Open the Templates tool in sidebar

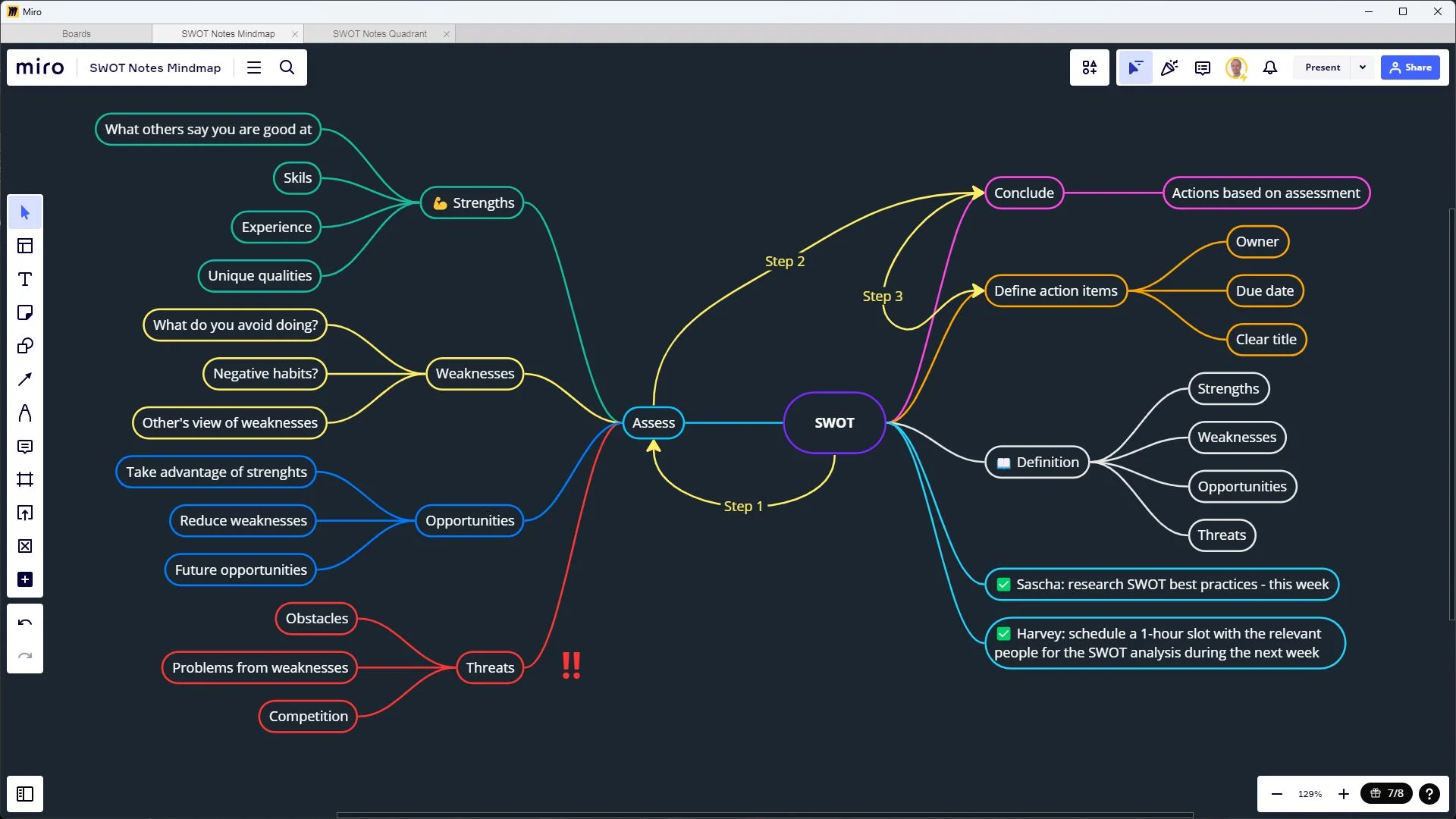point(25,246)
